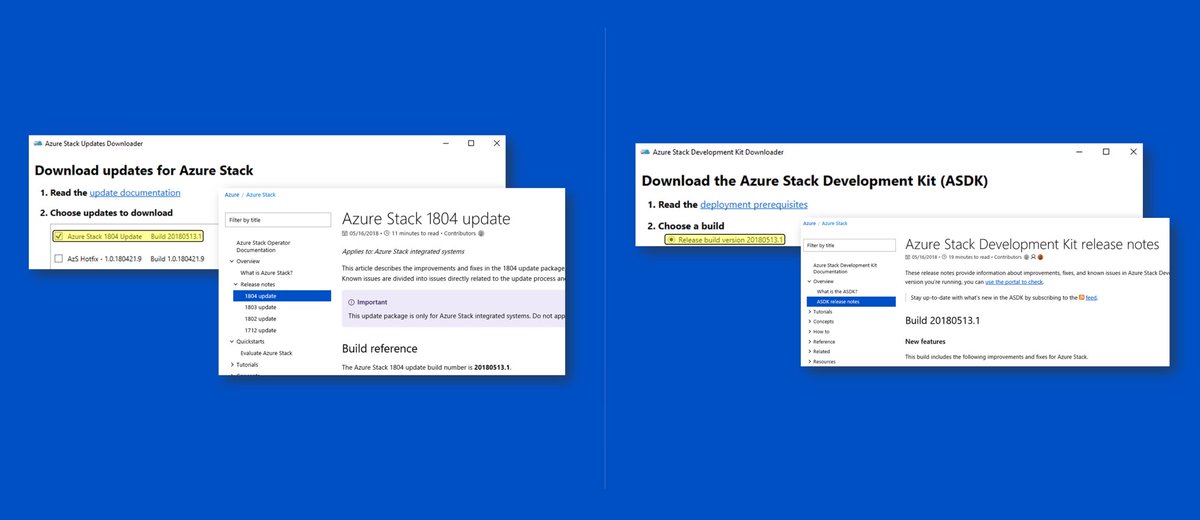Viewport: 1200px width, 520px height.
Task: Focus 'Filter by title' field in ASDK docs
Action: (x=850, y=245)
